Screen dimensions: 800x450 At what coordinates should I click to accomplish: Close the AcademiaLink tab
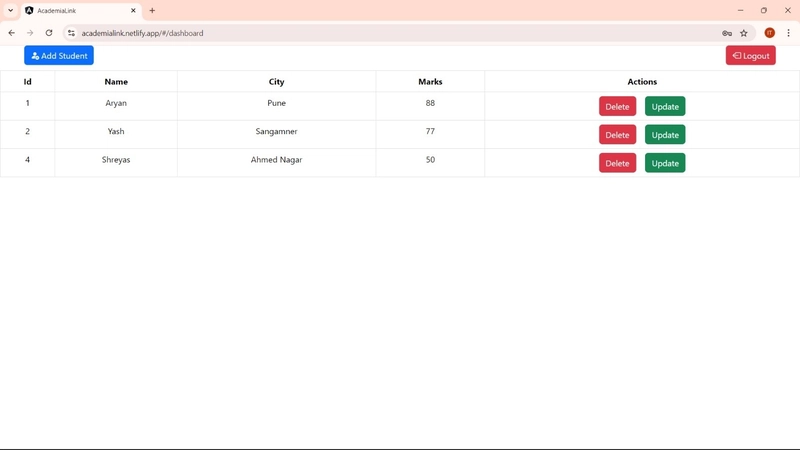point(133,10)
